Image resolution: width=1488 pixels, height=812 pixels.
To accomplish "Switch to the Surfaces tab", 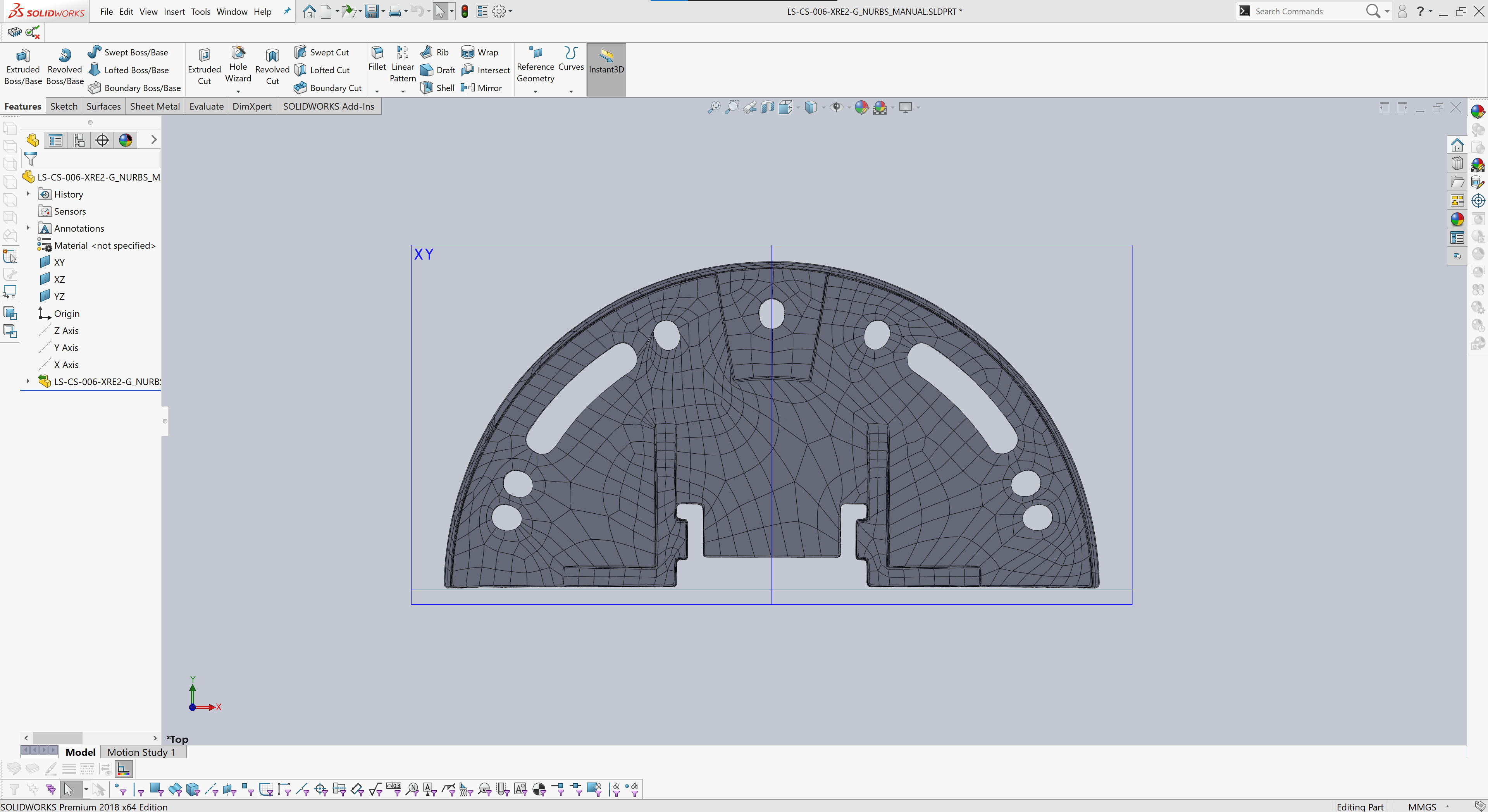I will (x=103, y=106).
